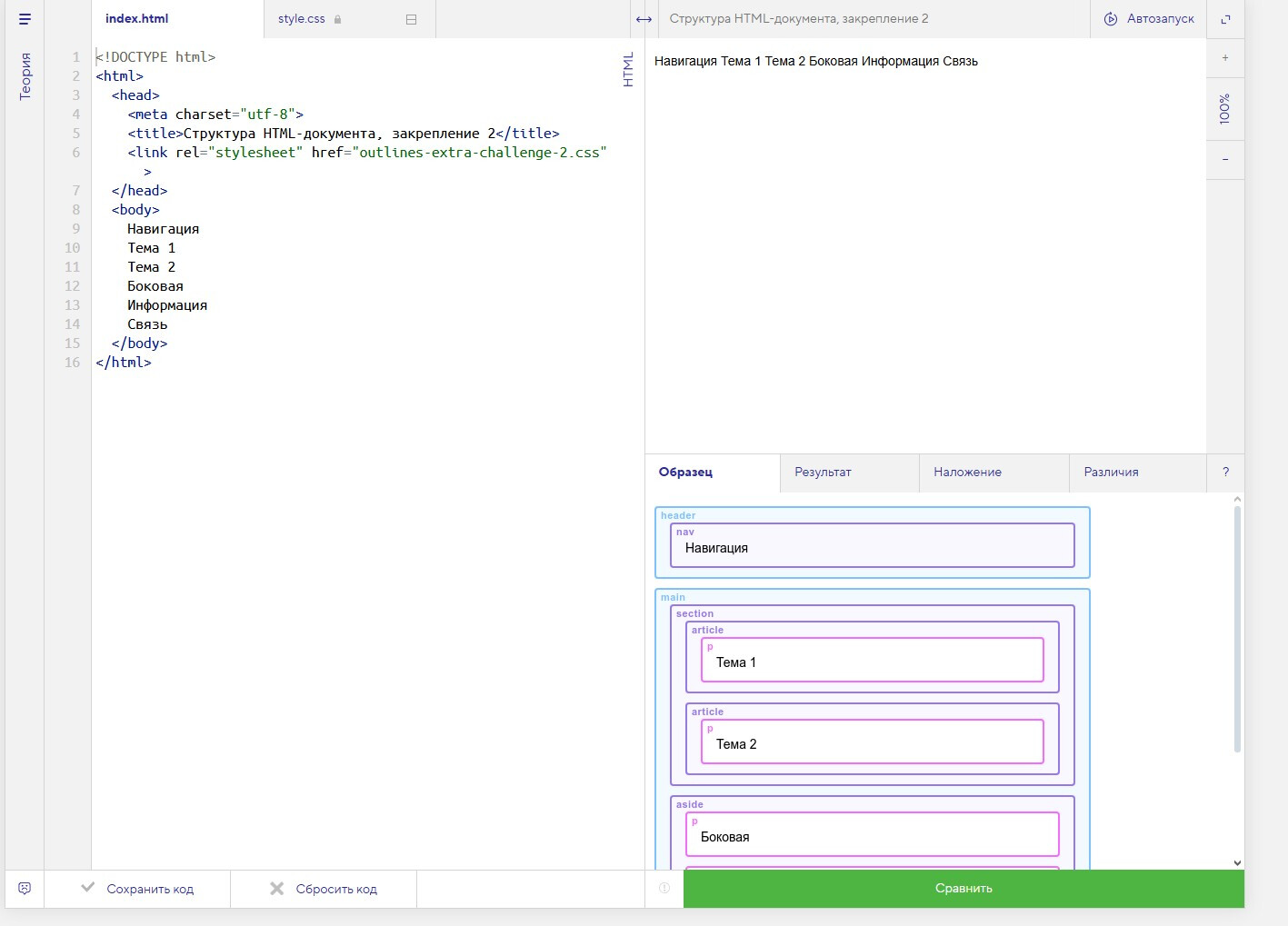Click the panel resize double-arrow icon
The height and width of the screenshot is (926, 1288).
pyautogui.click(x=644, y=19)
